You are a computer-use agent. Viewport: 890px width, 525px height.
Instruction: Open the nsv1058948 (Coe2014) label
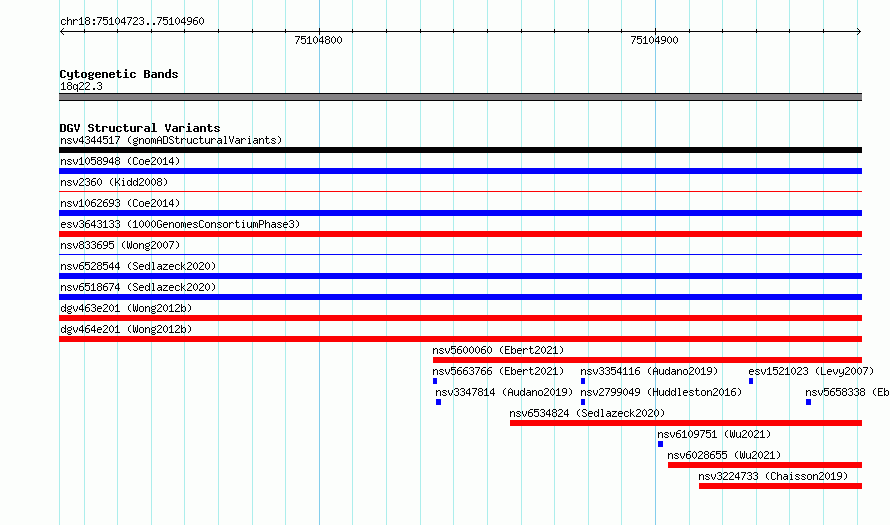click(120, 161)
